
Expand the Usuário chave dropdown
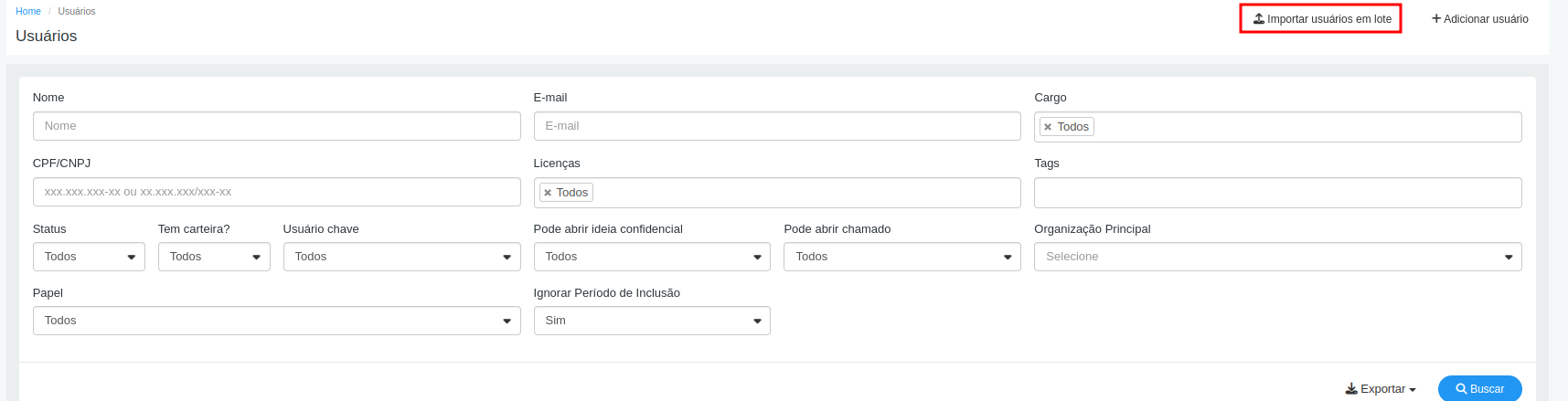coord(401,257)
